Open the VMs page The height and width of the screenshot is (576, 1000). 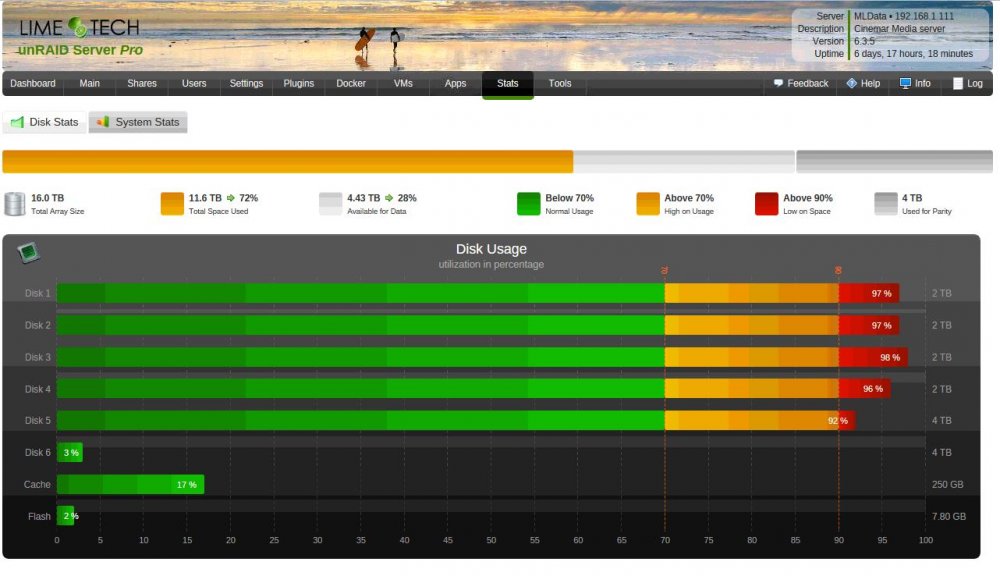403,84
